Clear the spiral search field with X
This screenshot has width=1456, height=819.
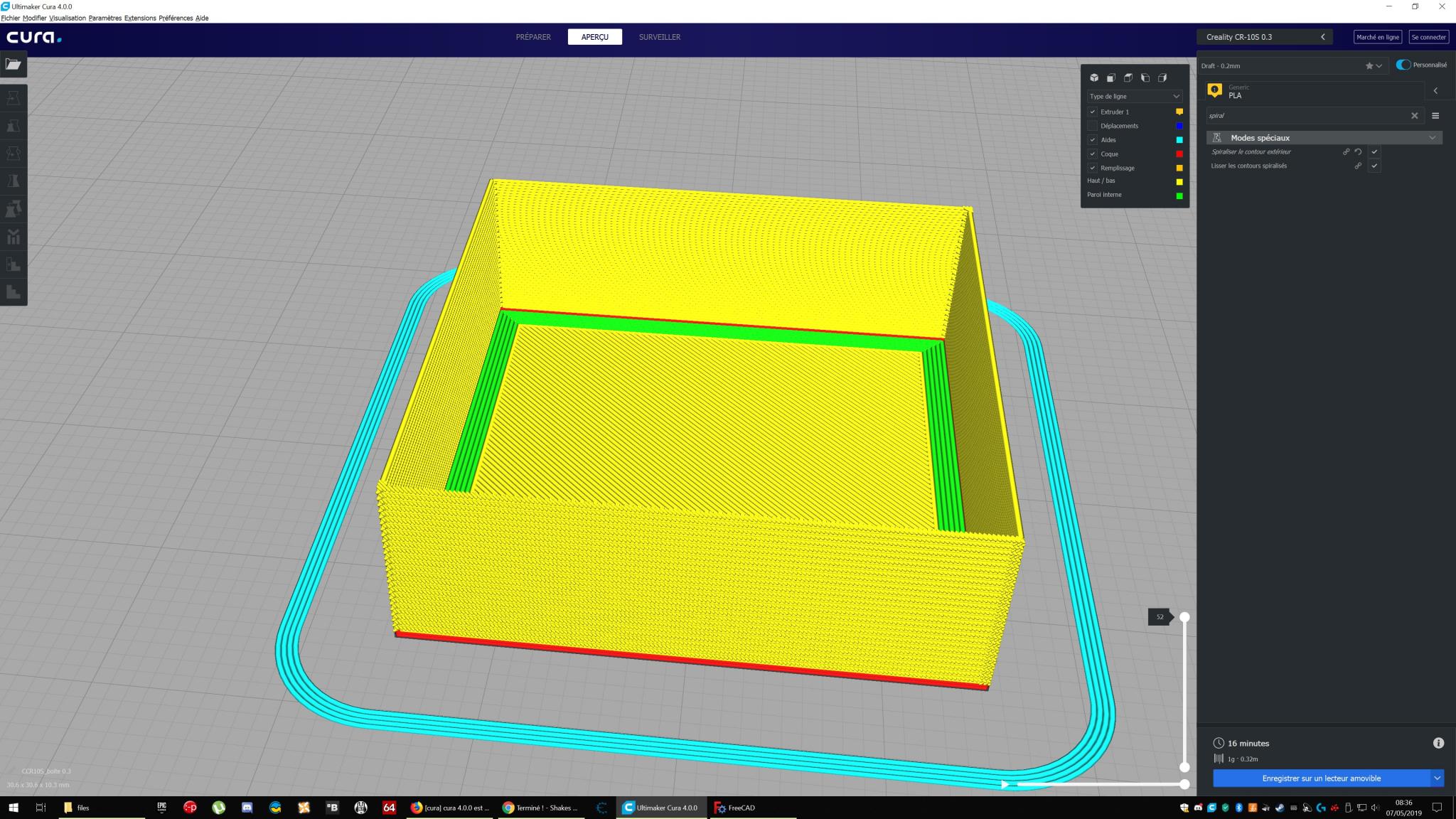coord(1414,116)
